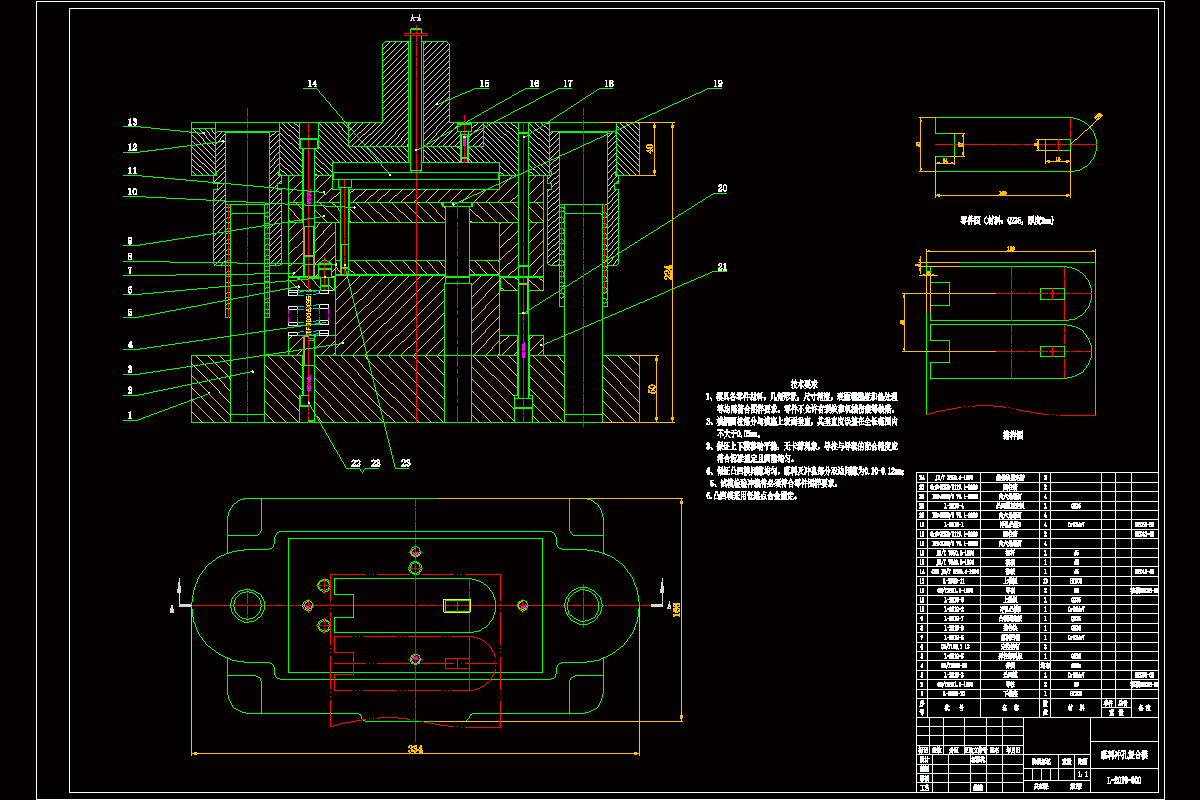Click part callout number 4
Image resolution: width=1200 pixels, height=800 pixels.
coord(128,346)
